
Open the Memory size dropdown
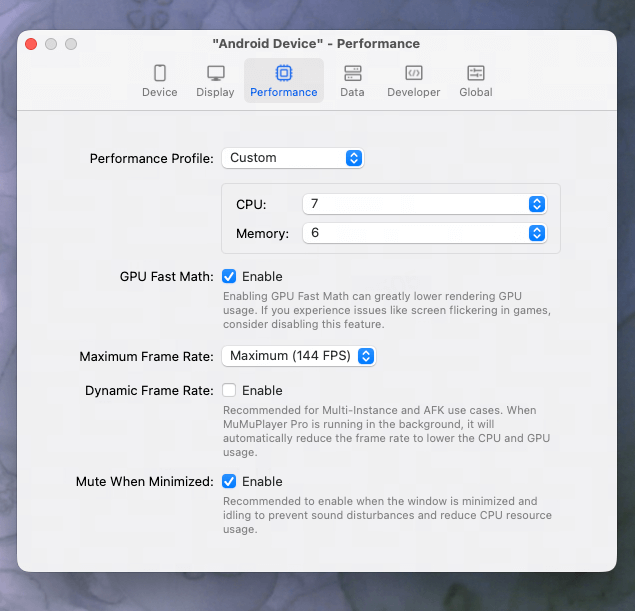point(424,233)
